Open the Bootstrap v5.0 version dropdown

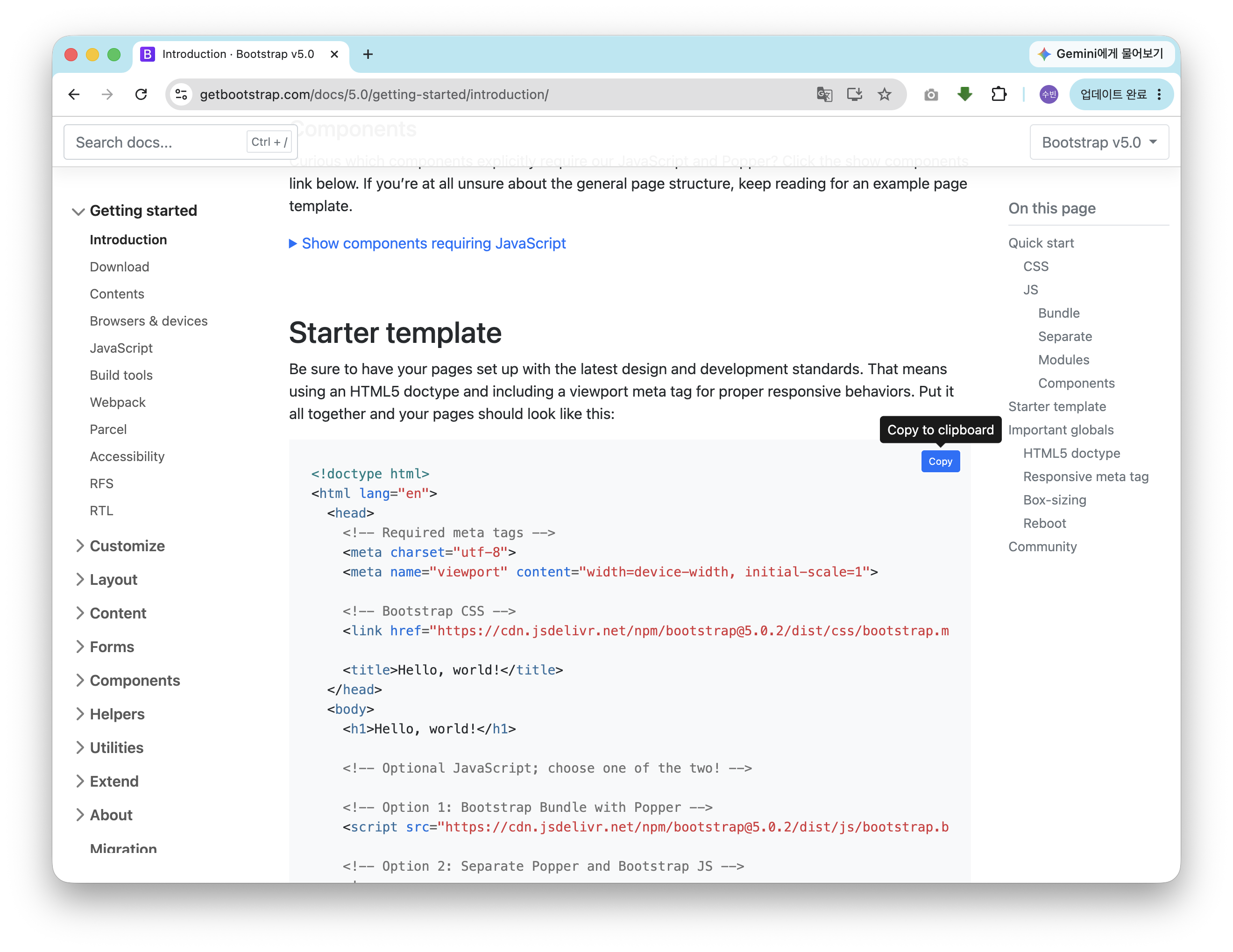point(1098,142)
